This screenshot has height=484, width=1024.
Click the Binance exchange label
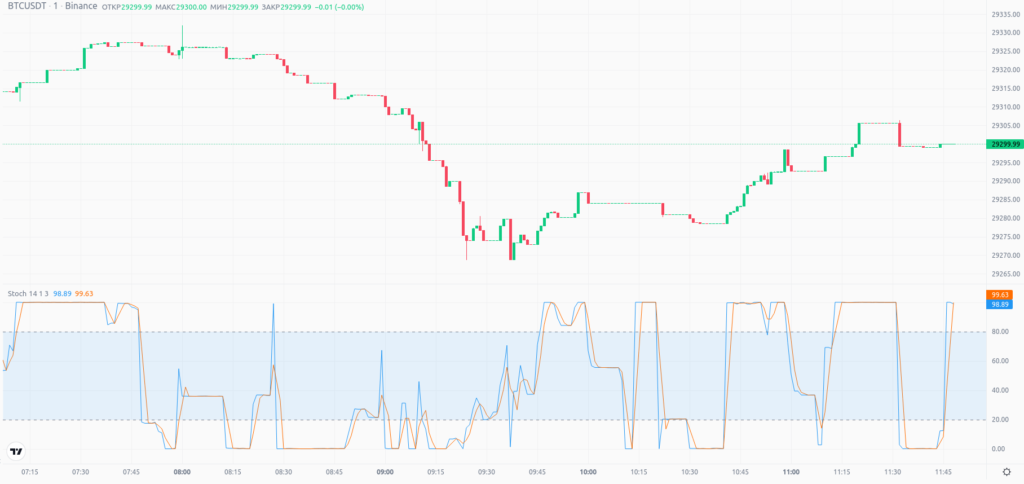81,8
